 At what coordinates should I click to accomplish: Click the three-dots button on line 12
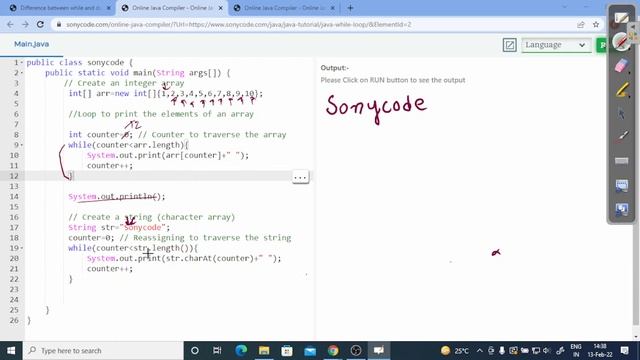point(300,177)
